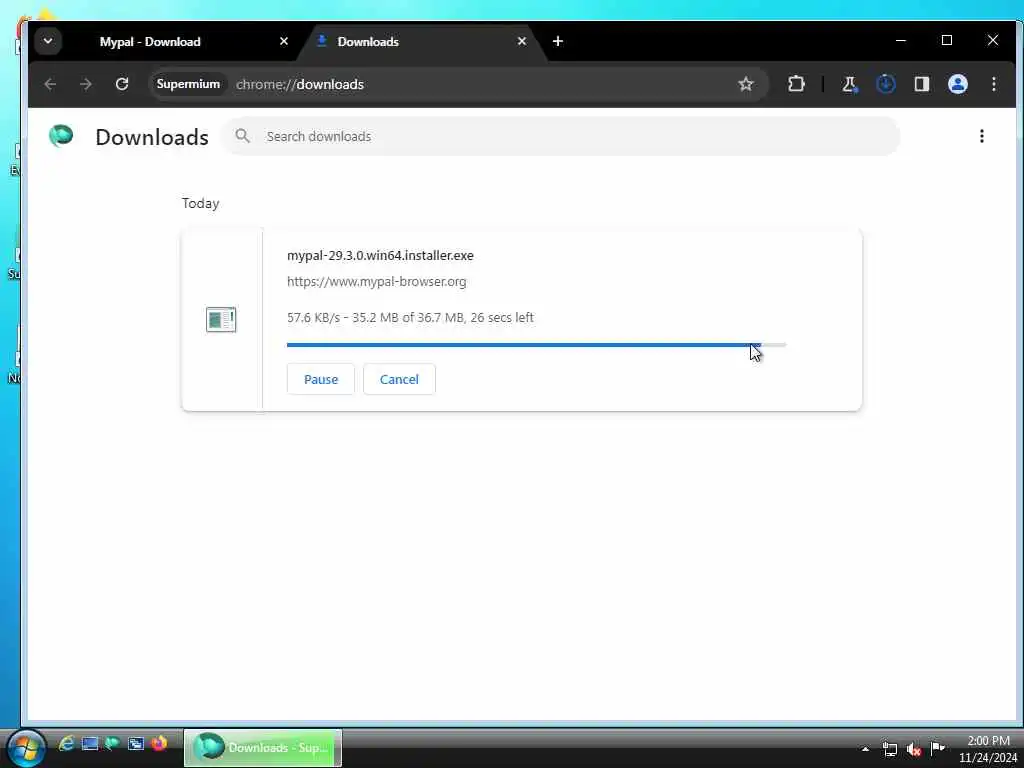Click the browser back arrow
The width and height of the screenshot is (1024, 768).
coord(50,84)
